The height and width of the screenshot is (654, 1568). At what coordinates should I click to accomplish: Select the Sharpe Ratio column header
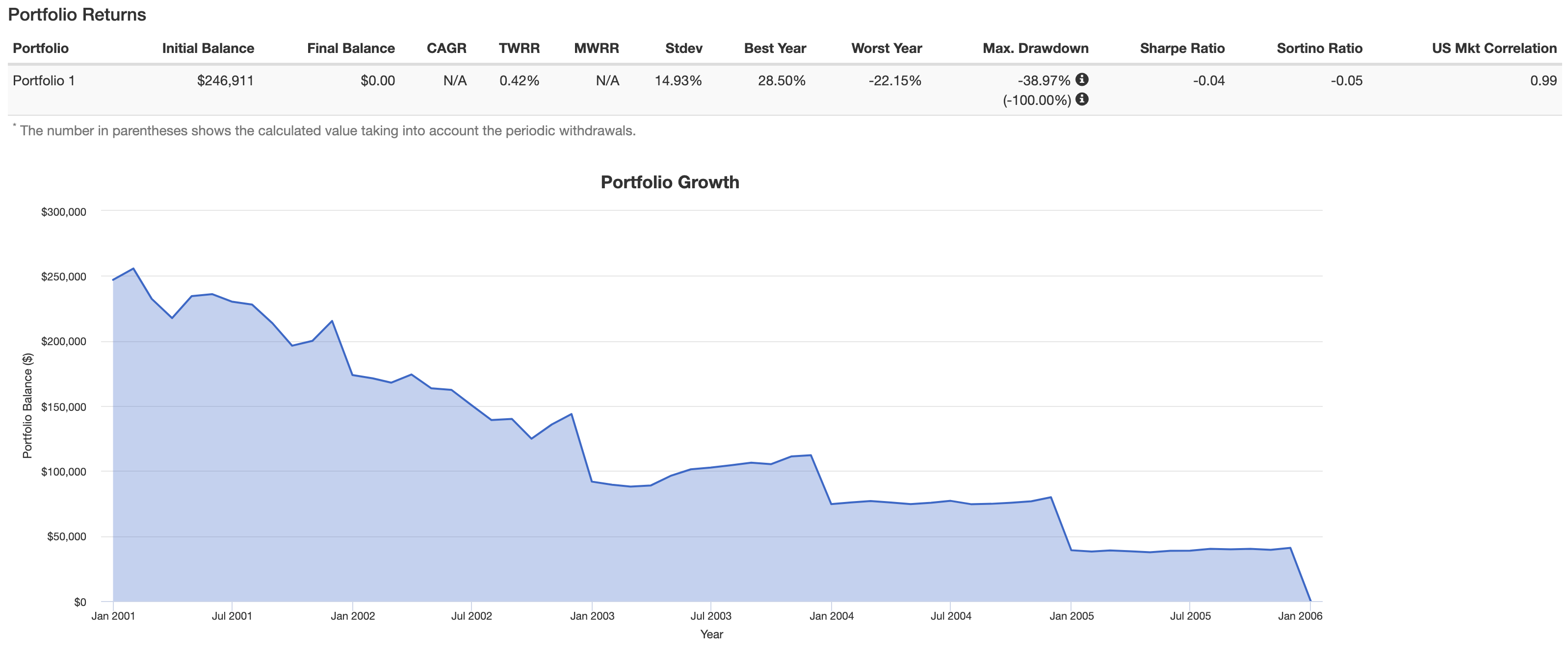click(x=1181, y=48)
